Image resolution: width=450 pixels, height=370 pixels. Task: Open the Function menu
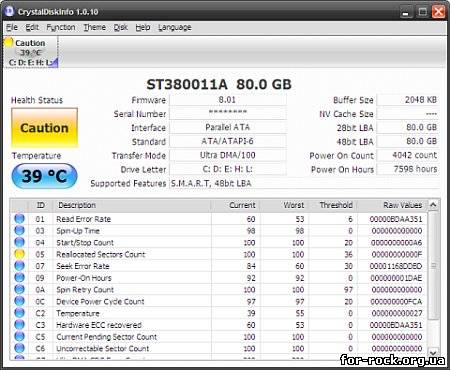pyautogui.click(x=61, y=27)
